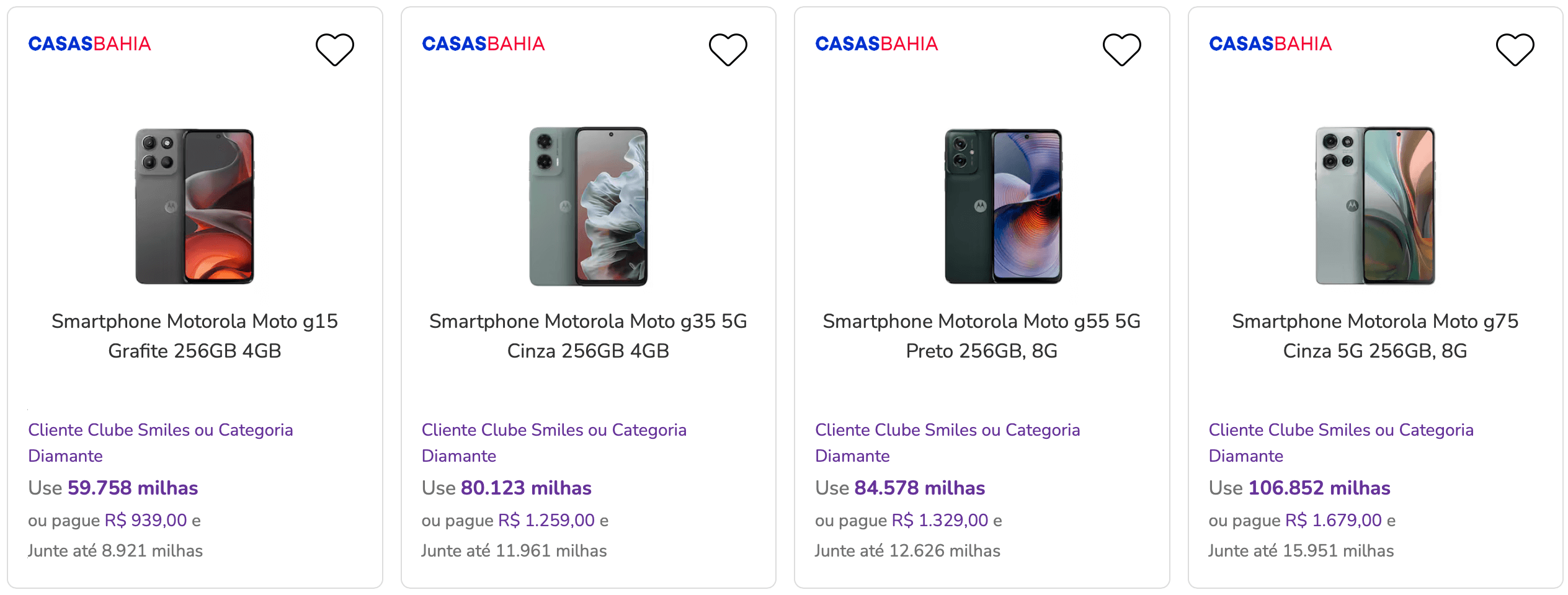Image resolution: width=1568 pixels, height=595 pixels.
Task: Click the Cliente Clube Smiles link under the Moto g15
Action: point(161,443)
